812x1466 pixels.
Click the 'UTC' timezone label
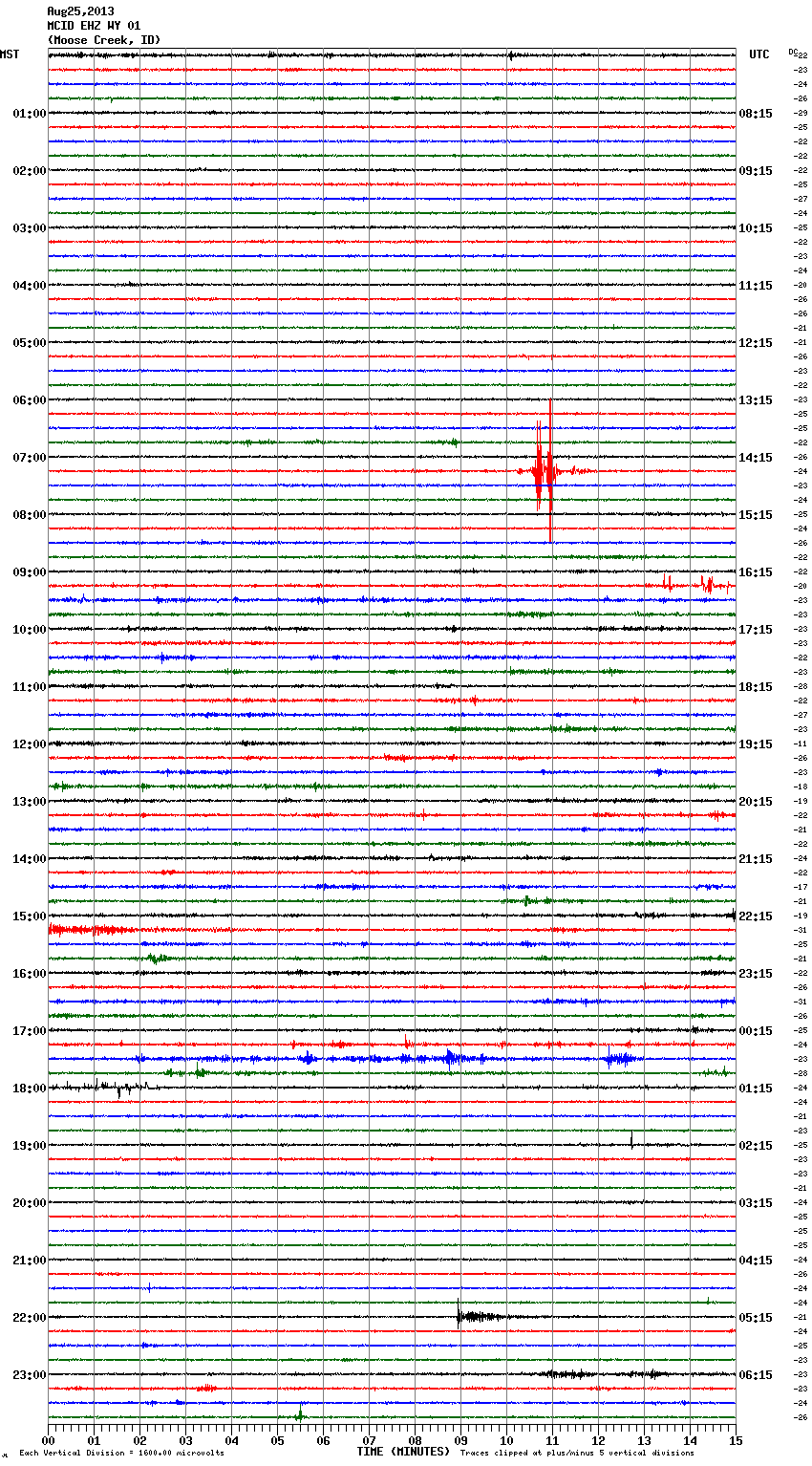click(759, 54)
